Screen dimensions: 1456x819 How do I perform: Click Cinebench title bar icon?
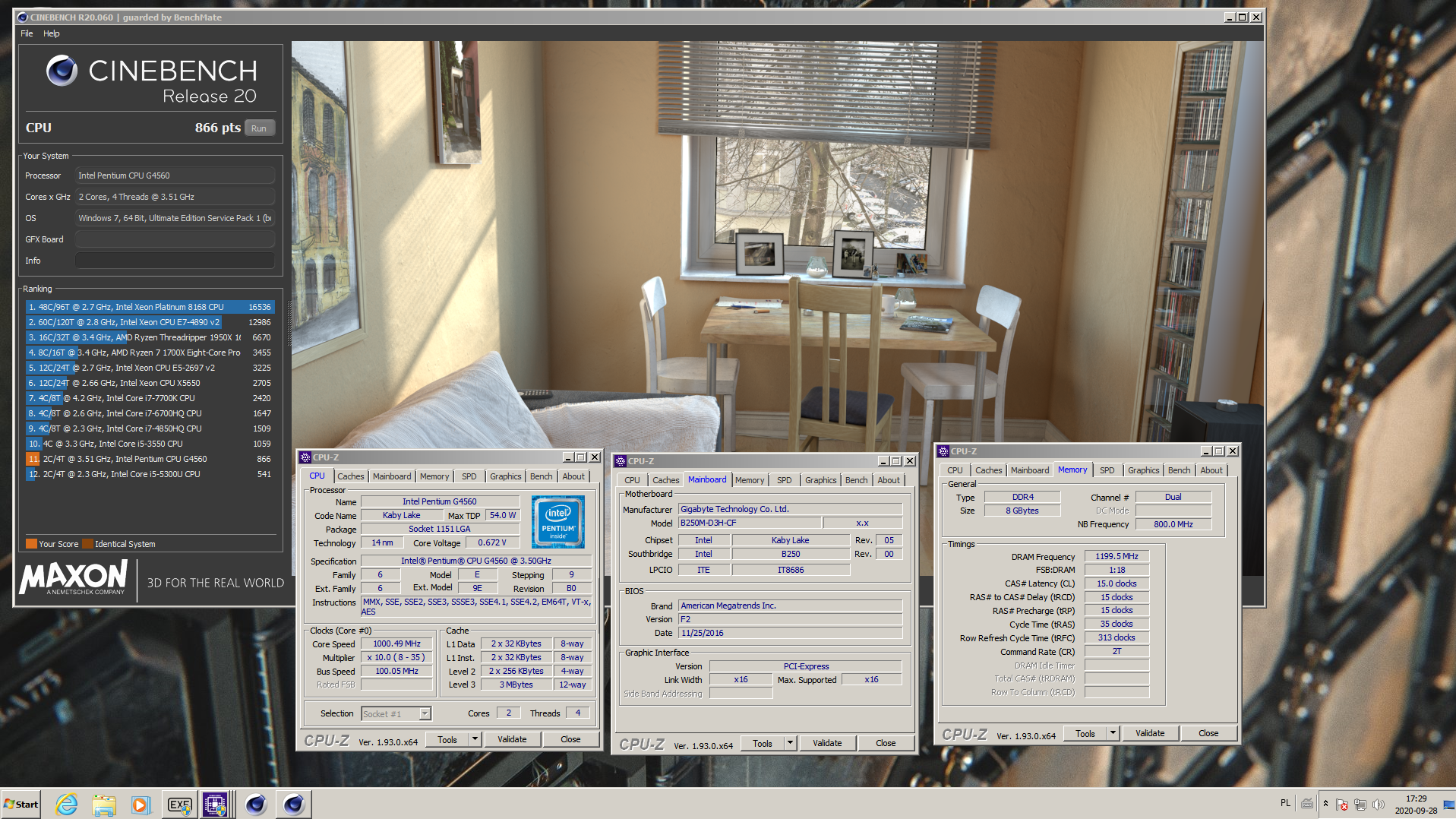pos(22,17)
